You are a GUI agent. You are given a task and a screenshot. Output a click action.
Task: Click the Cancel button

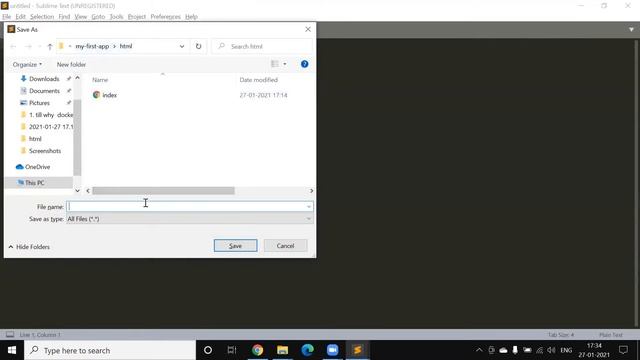tap(285, 246)
